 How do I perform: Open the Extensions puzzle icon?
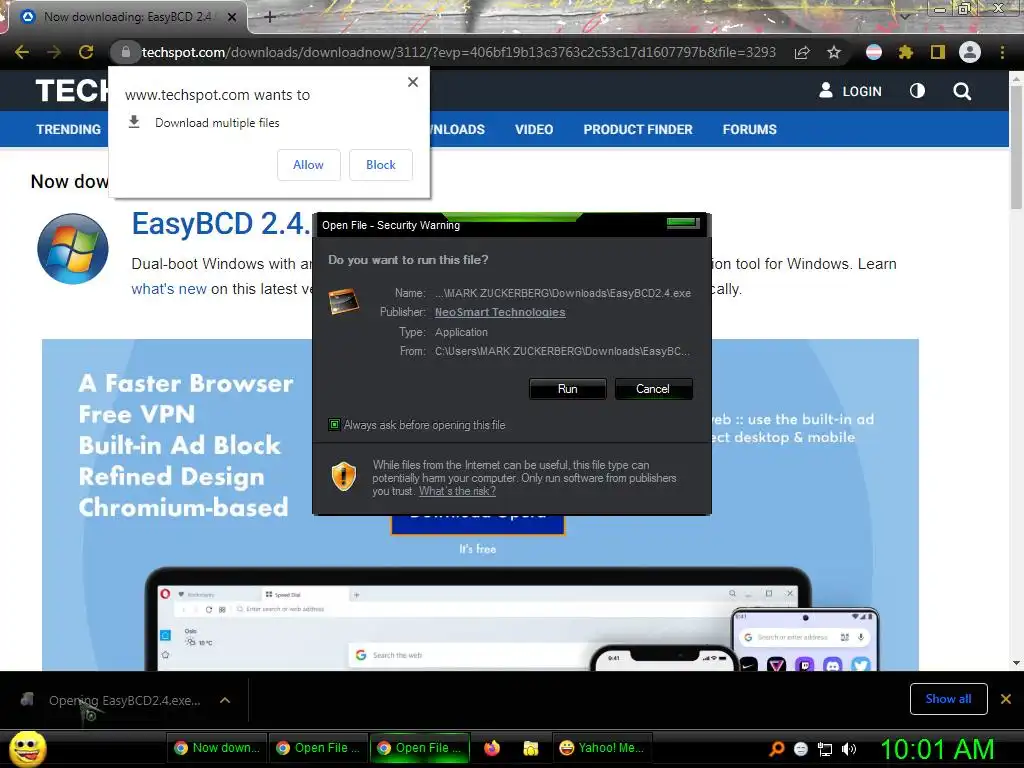pyautogui.click(x=905, y=52)
